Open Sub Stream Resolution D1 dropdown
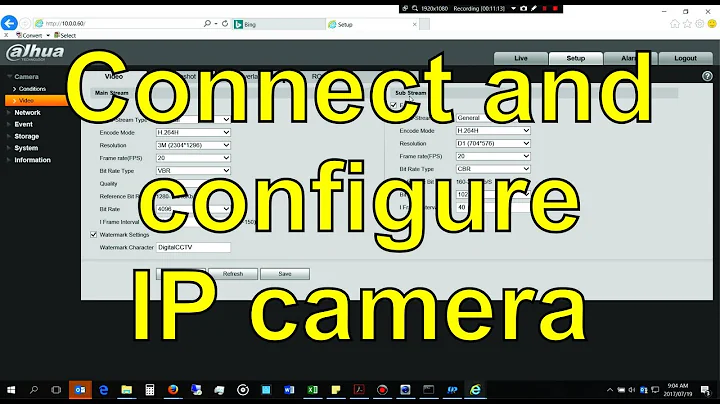720x404 pixels. tap(493, 144)
